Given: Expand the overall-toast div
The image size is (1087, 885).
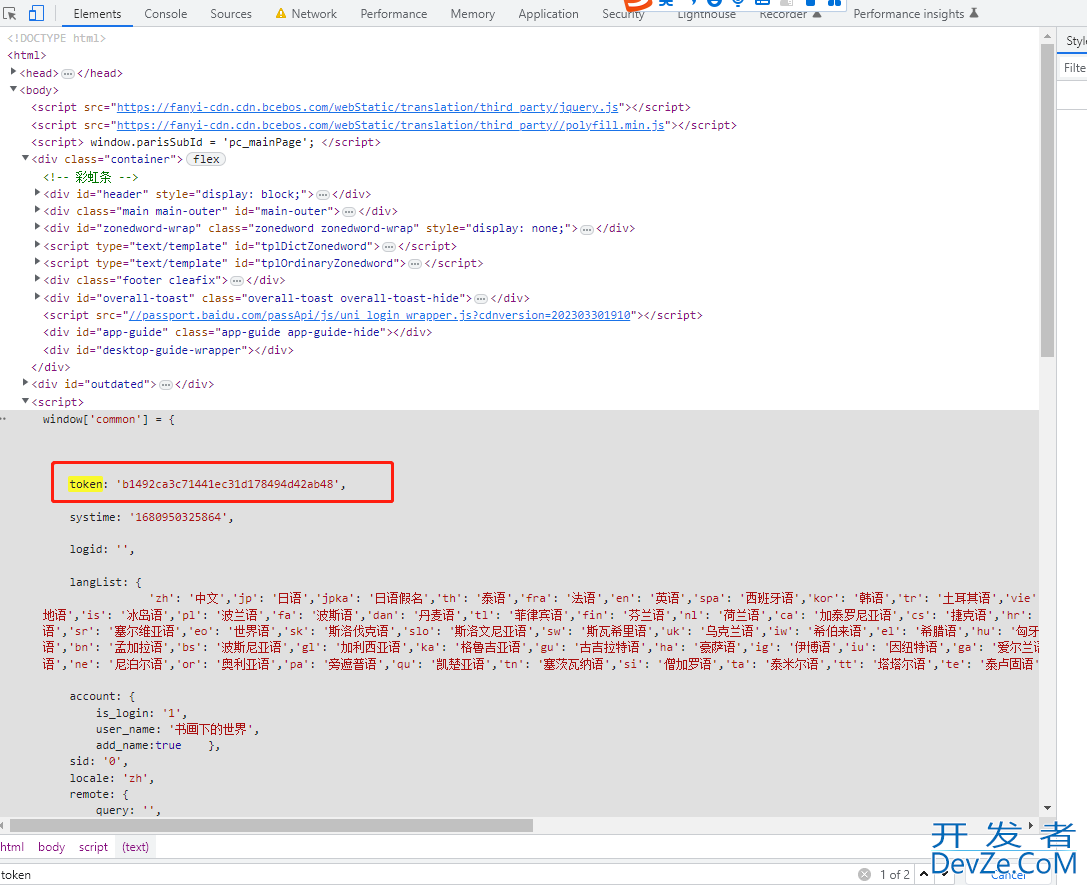Looking at the screenshot, I should 37,297.
